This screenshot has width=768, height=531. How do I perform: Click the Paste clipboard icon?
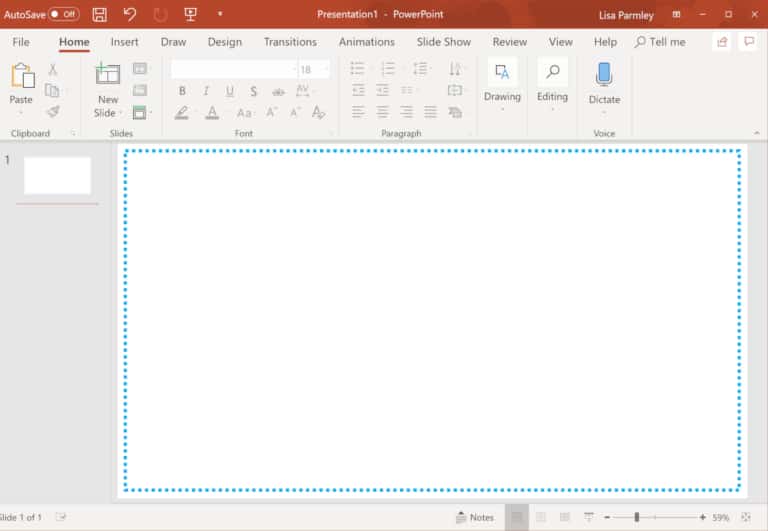pos(21,77)
